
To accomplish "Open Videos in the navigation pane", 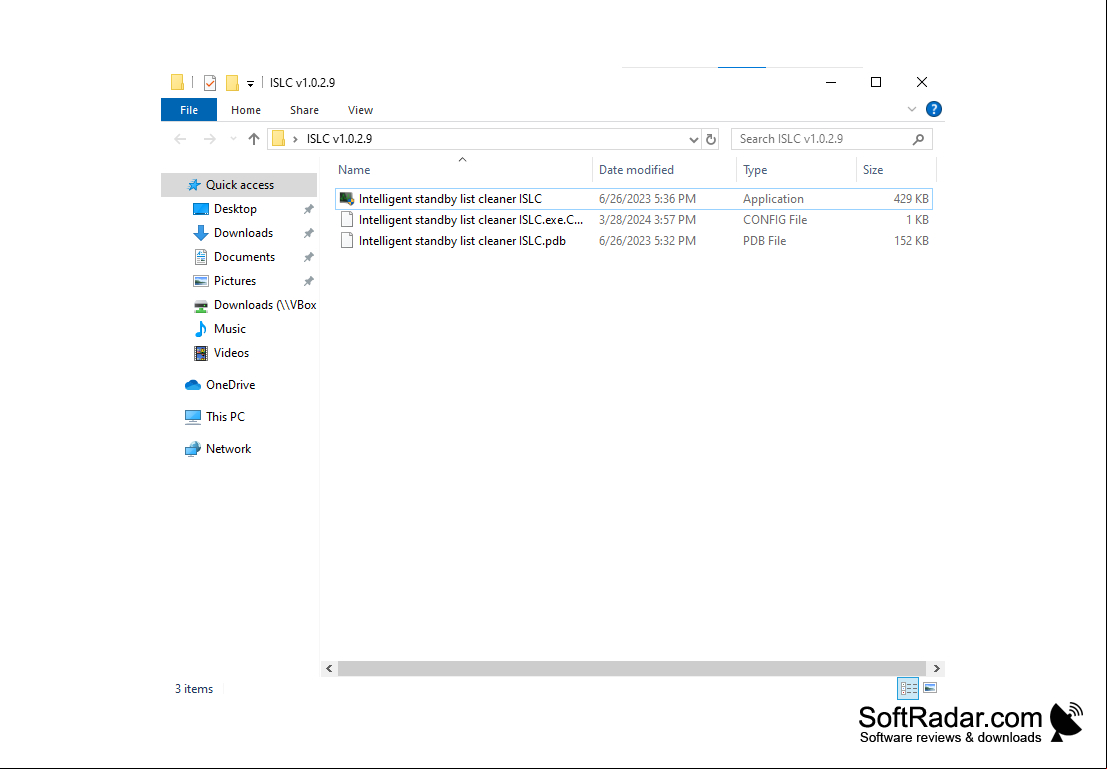I will tap(231, 353).
